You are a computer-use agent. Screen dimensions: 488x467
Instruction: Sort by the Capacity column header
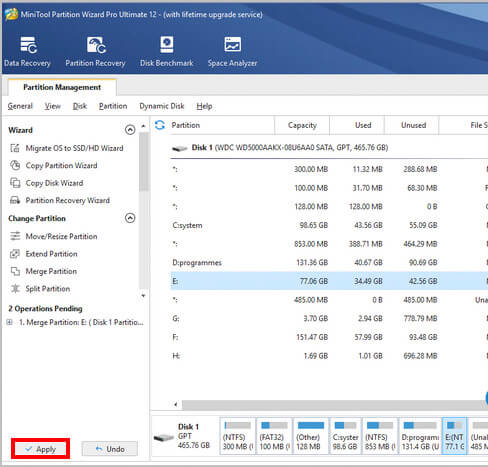[302, 125]
